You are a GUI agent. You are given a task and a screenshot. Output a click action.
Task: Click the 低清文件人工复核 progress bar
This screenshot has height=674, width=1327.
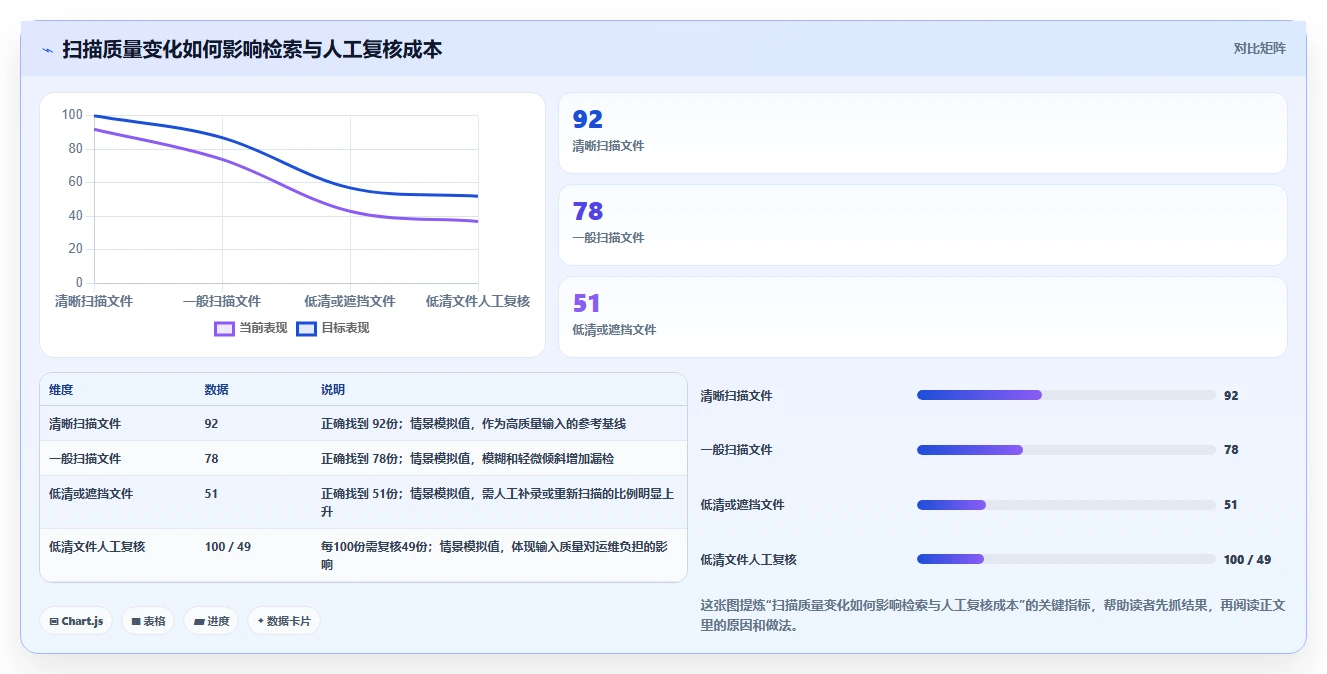pyautogui.click(x=1066, y=559)
